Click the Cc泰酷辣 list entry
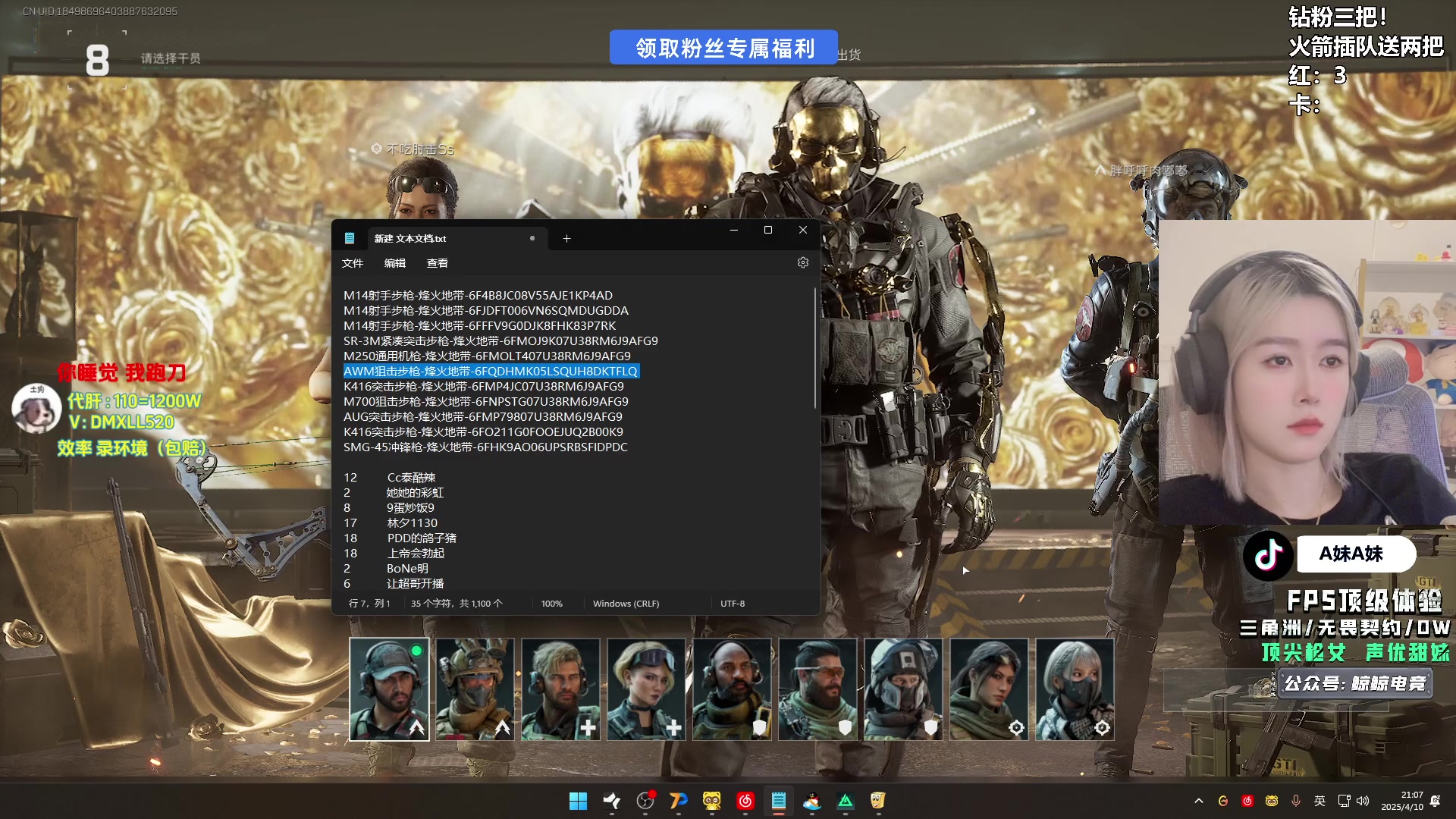The height and width of the screenshot is (819, 1456). [412, 477]
